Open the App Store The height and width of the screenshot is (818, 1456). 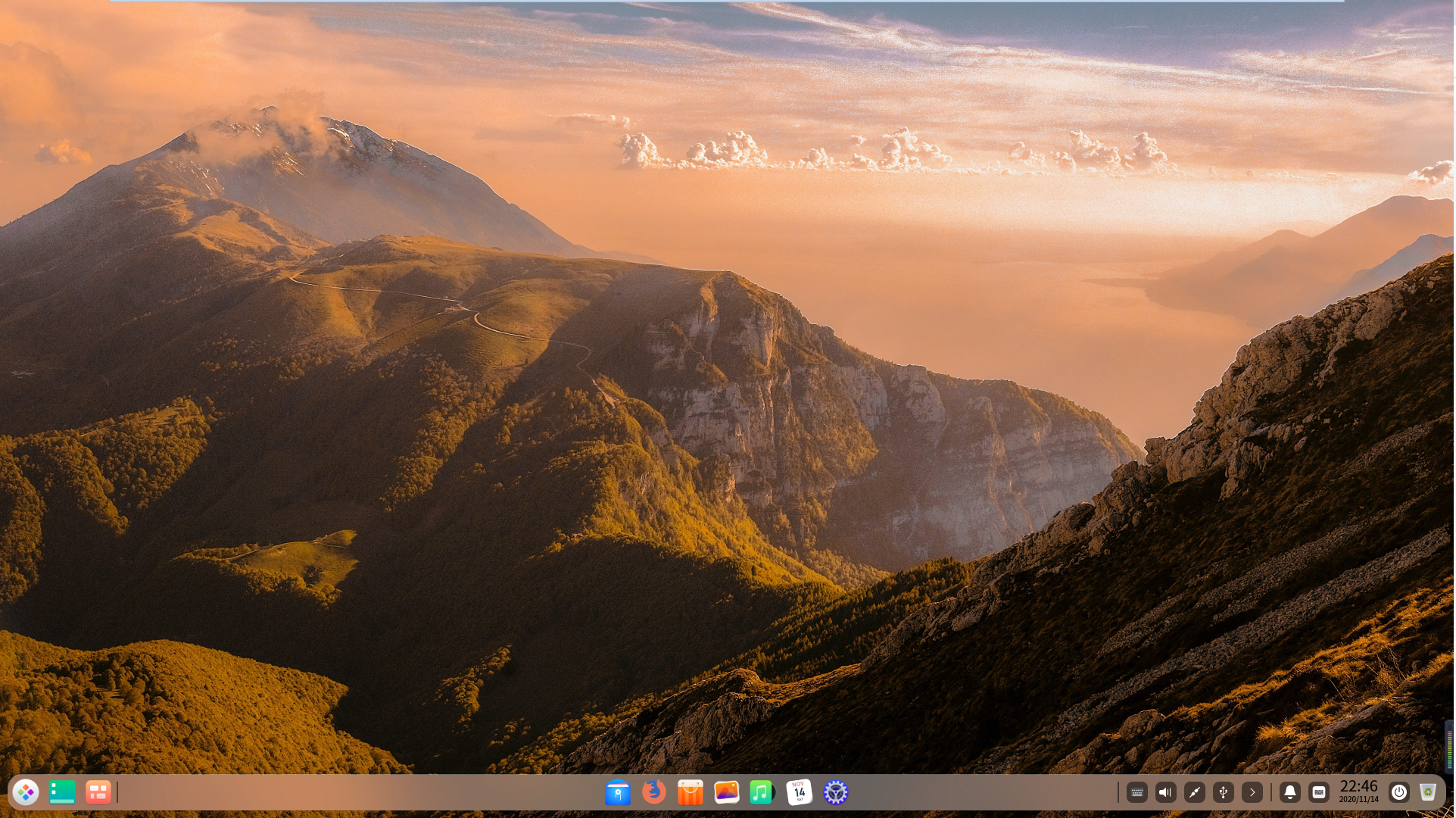pos(691,792)
